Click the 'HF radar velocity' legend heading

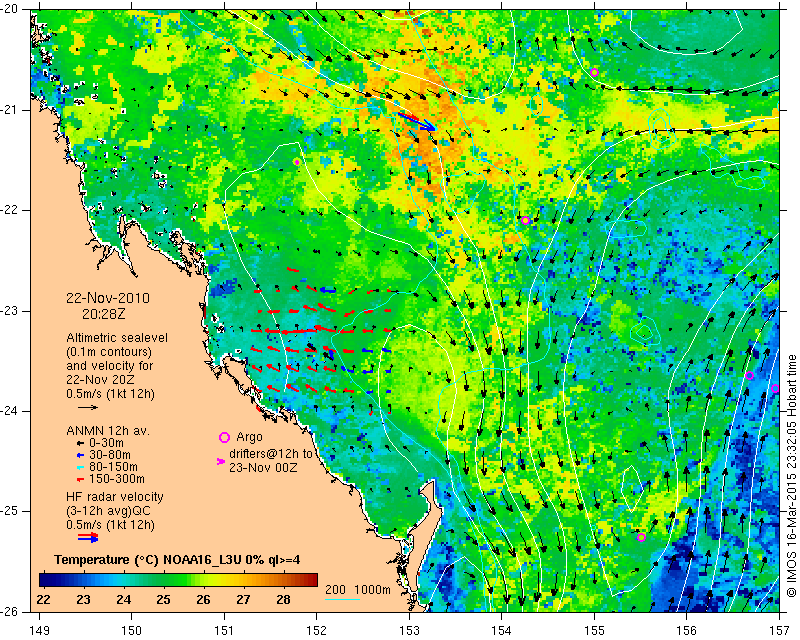coord(115,497)
